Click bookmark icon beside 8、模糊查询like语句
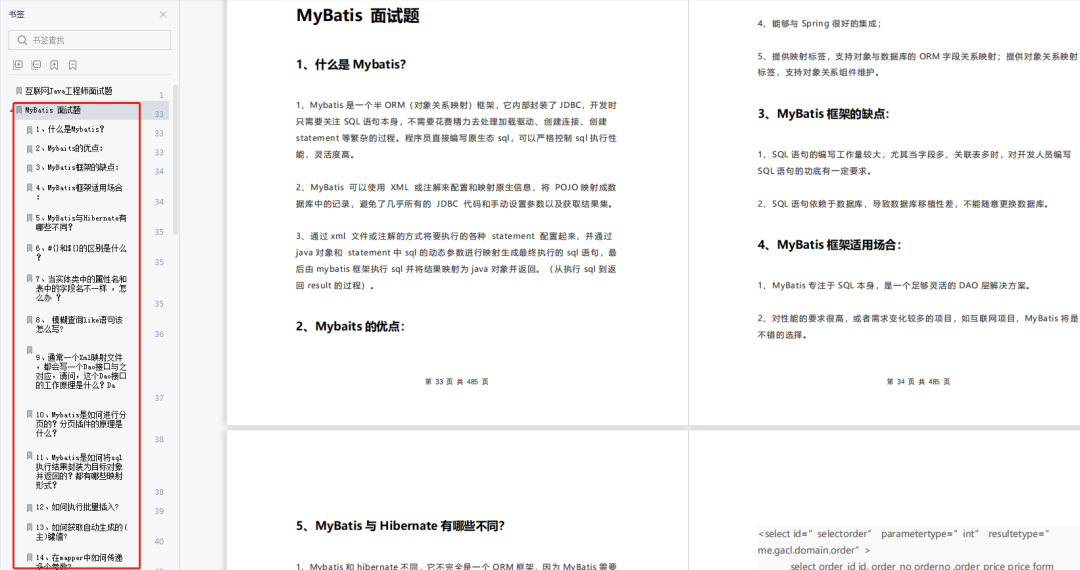The height and width of the screenshot is (570, 1080). click(x=30, y=320)
